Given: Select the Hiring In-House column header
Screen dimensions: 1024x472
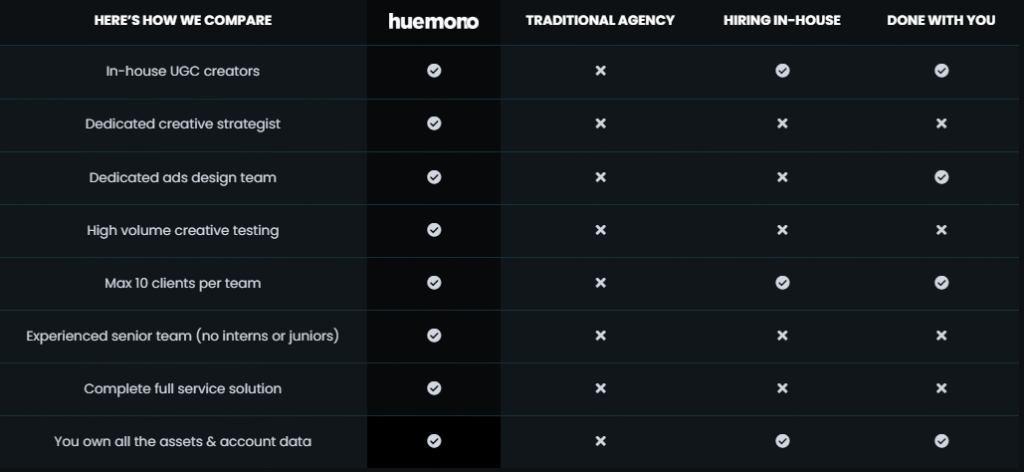Looking at the screenshot, I should click(782, 20).
